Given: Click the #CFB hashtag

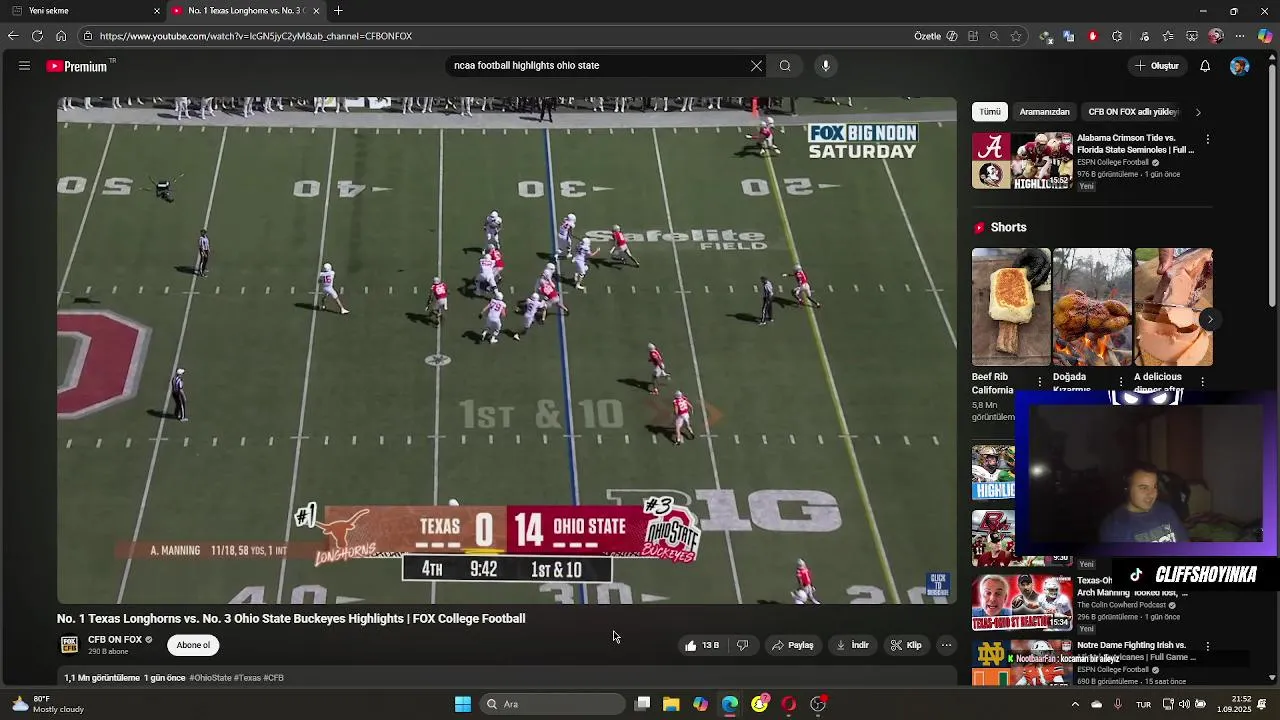Looking at the screenshot, I should [x=273, y=678].
